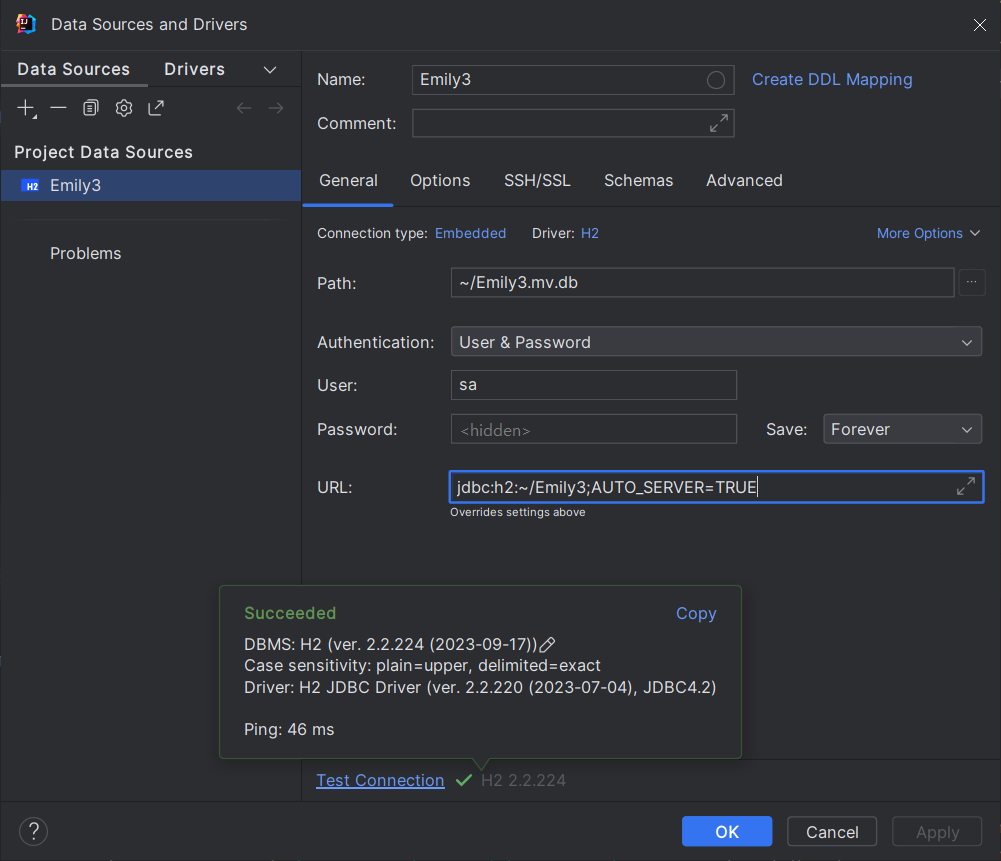The height and width of the screenshot is (861, 1001).
Task: Click the 'Case sensitivity: plain=upper' line
Action: click(x=422, y=666)
